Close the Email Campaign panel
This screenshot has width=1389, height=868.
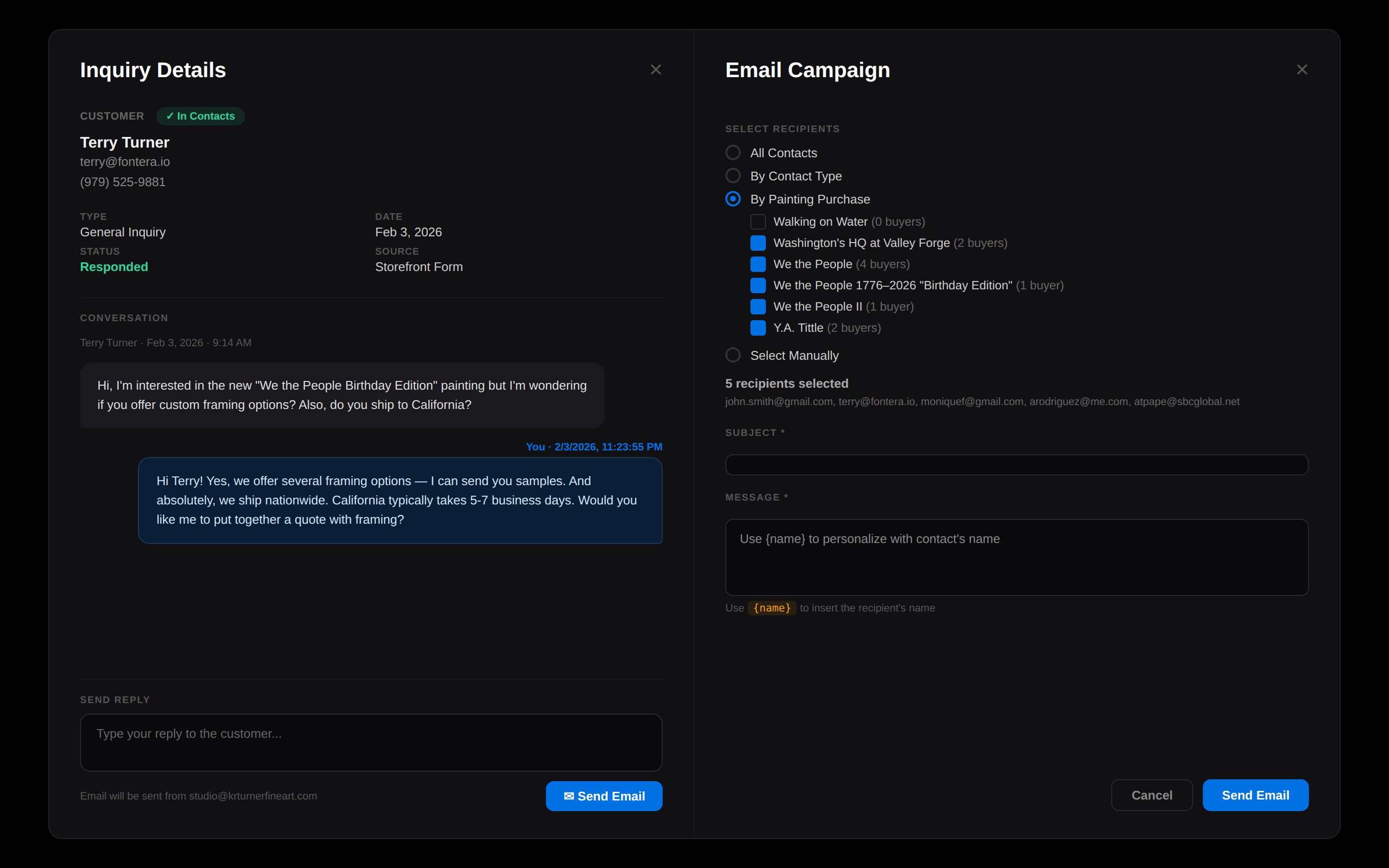[1302, 69]
